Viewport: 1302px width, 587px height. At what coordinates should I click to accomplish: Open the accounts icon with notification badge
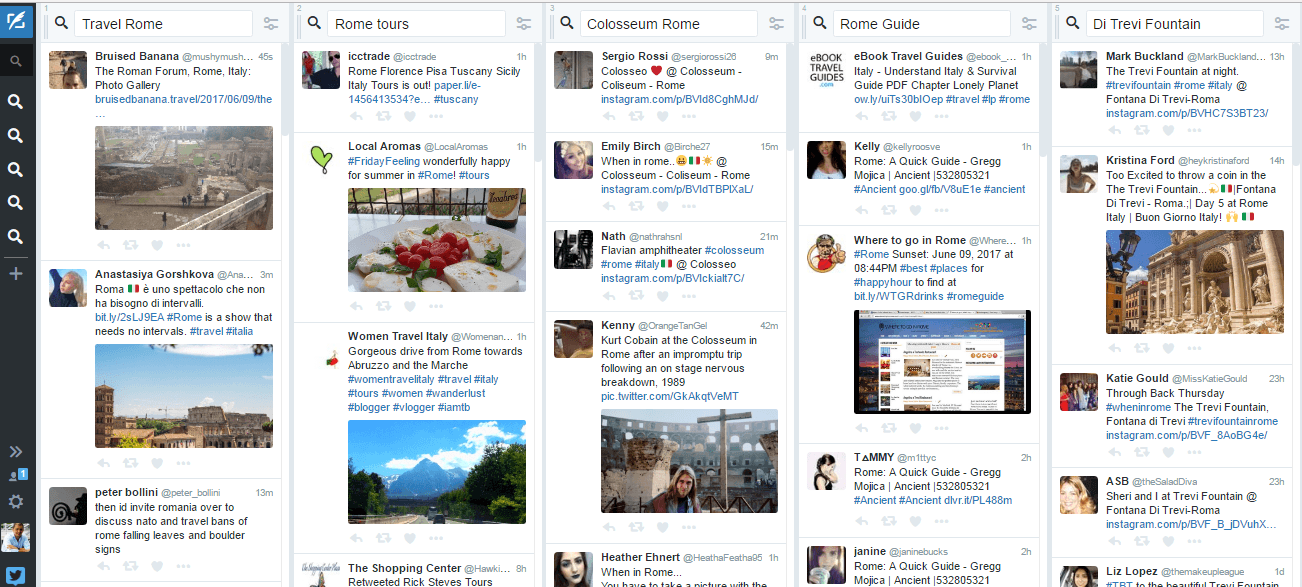(x=16, y=476)
